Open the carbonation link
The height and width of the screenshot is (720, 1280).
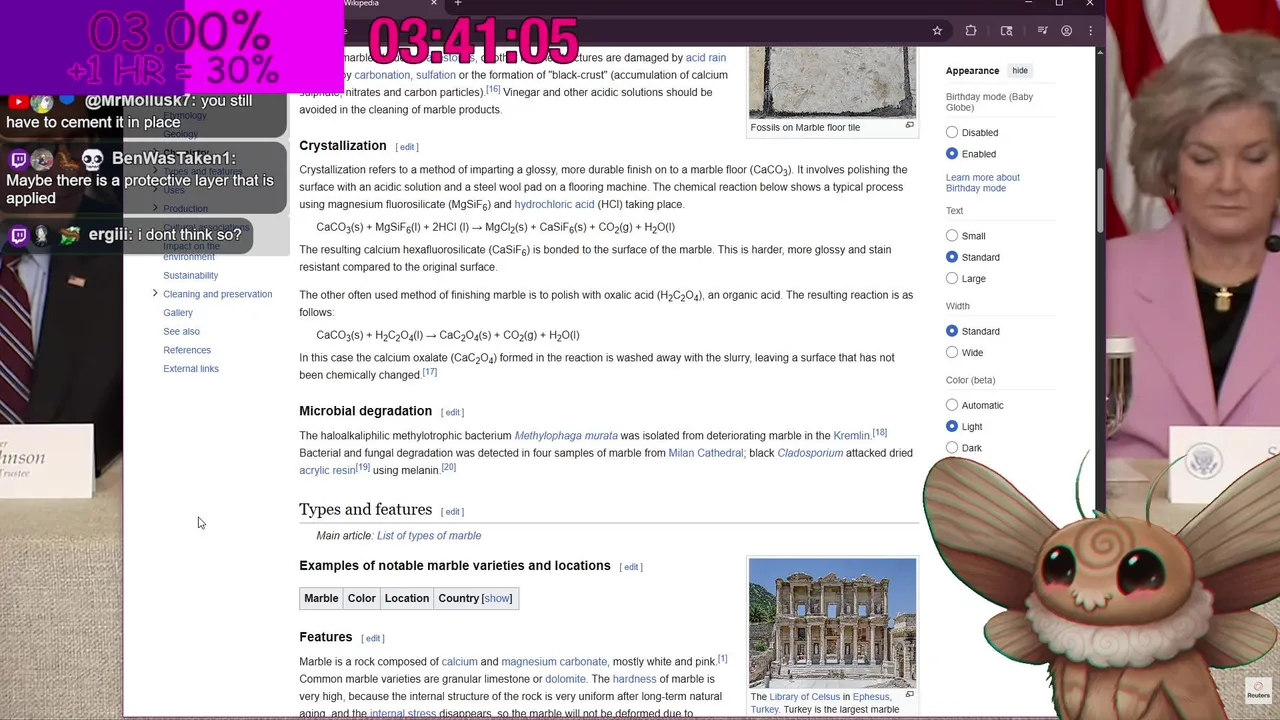tap(382, 75)
